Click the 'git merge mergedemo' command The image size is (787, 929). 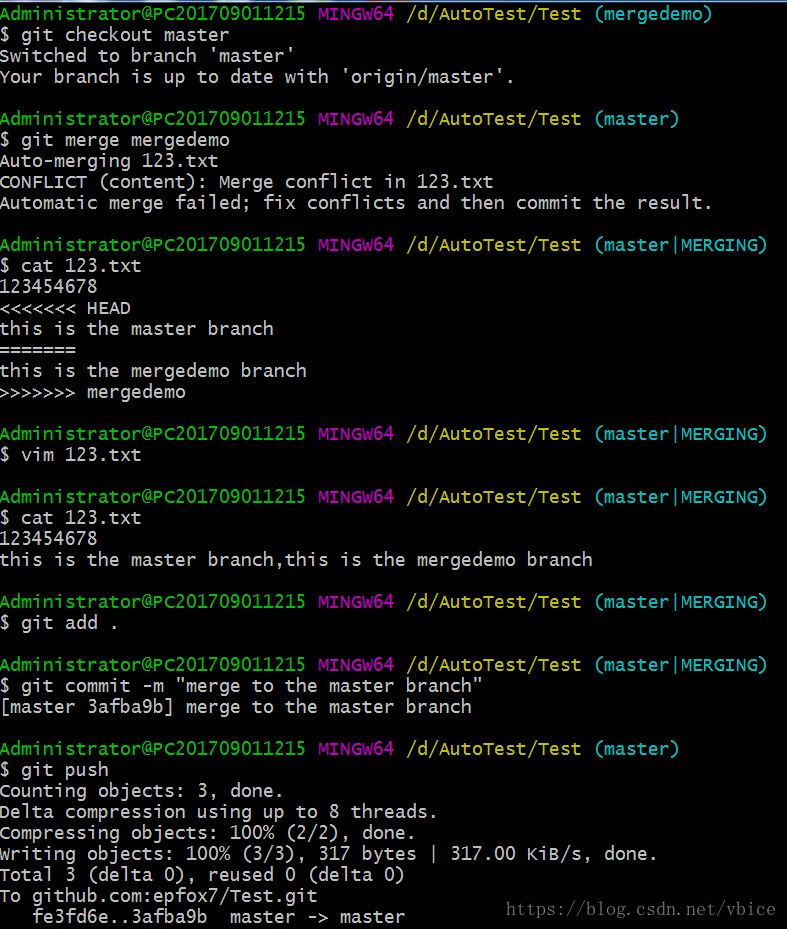click(114, 140)
